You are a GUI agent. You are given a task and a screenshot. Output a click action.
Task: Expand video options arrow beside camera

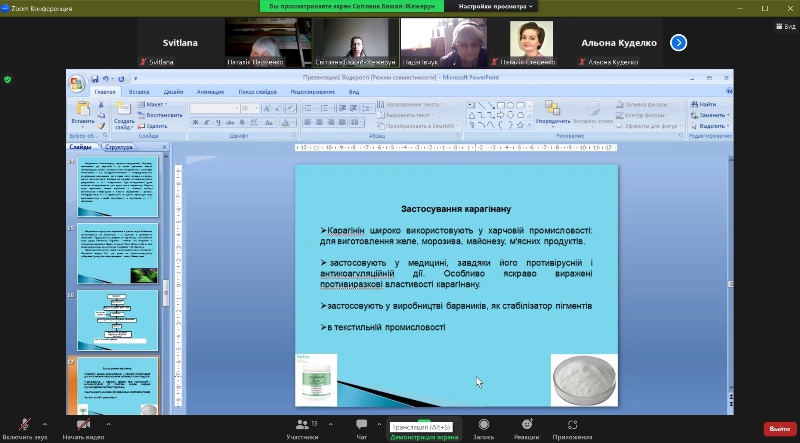coord(108,421)
